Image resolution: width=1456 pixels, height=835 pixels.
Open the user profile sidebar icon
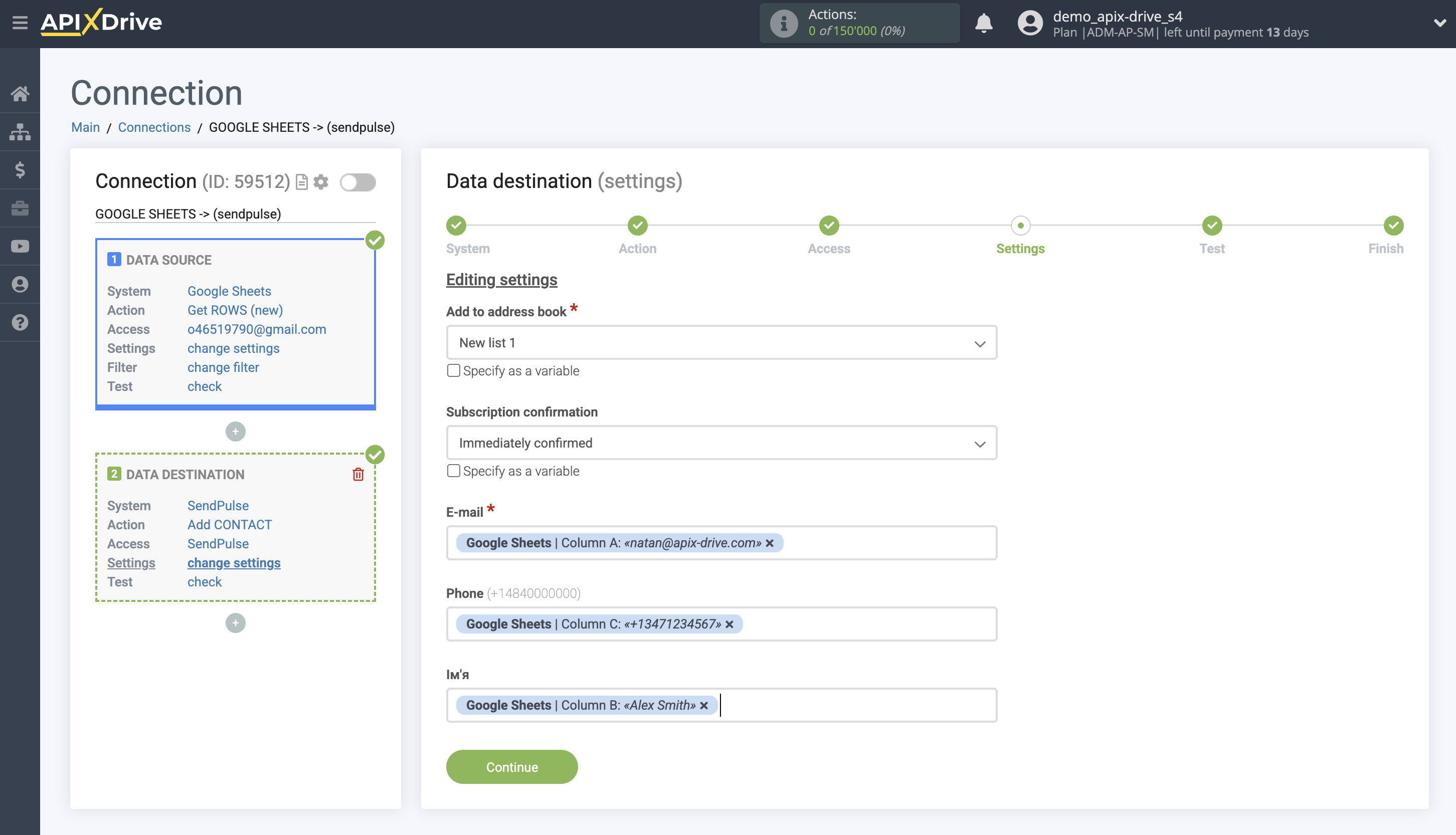pyautogui.click(x=20, y=285)
